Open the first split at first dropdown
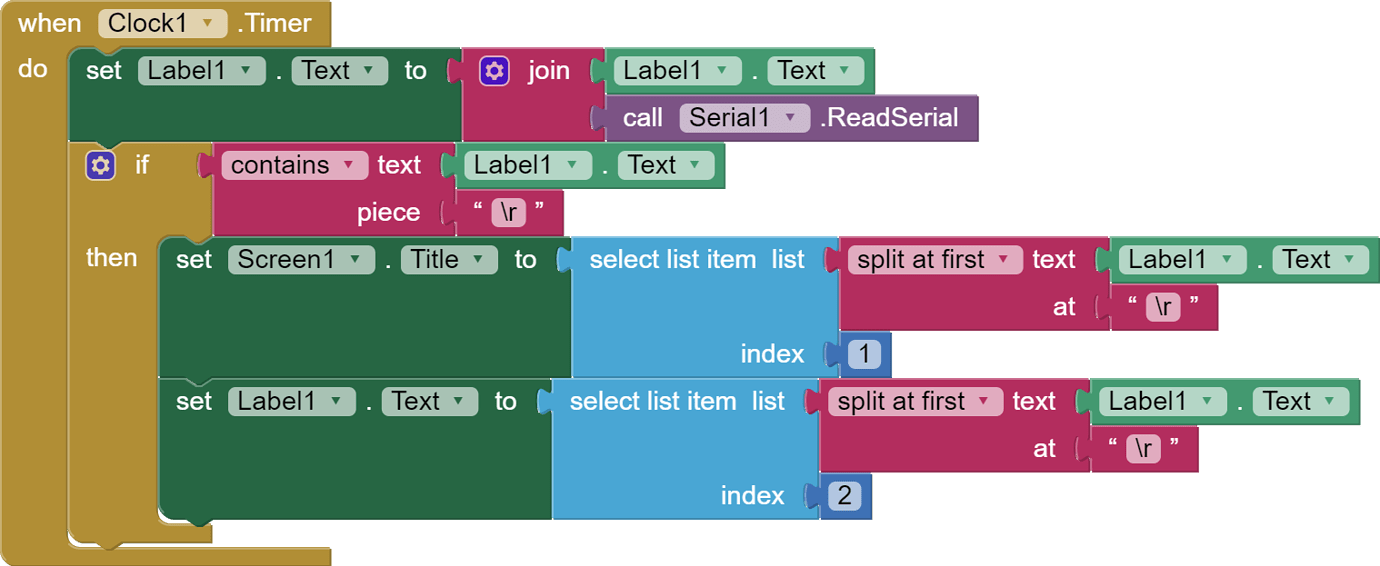Image resolution: width=1380 pixels, height=566 pixels. (934, 260)
